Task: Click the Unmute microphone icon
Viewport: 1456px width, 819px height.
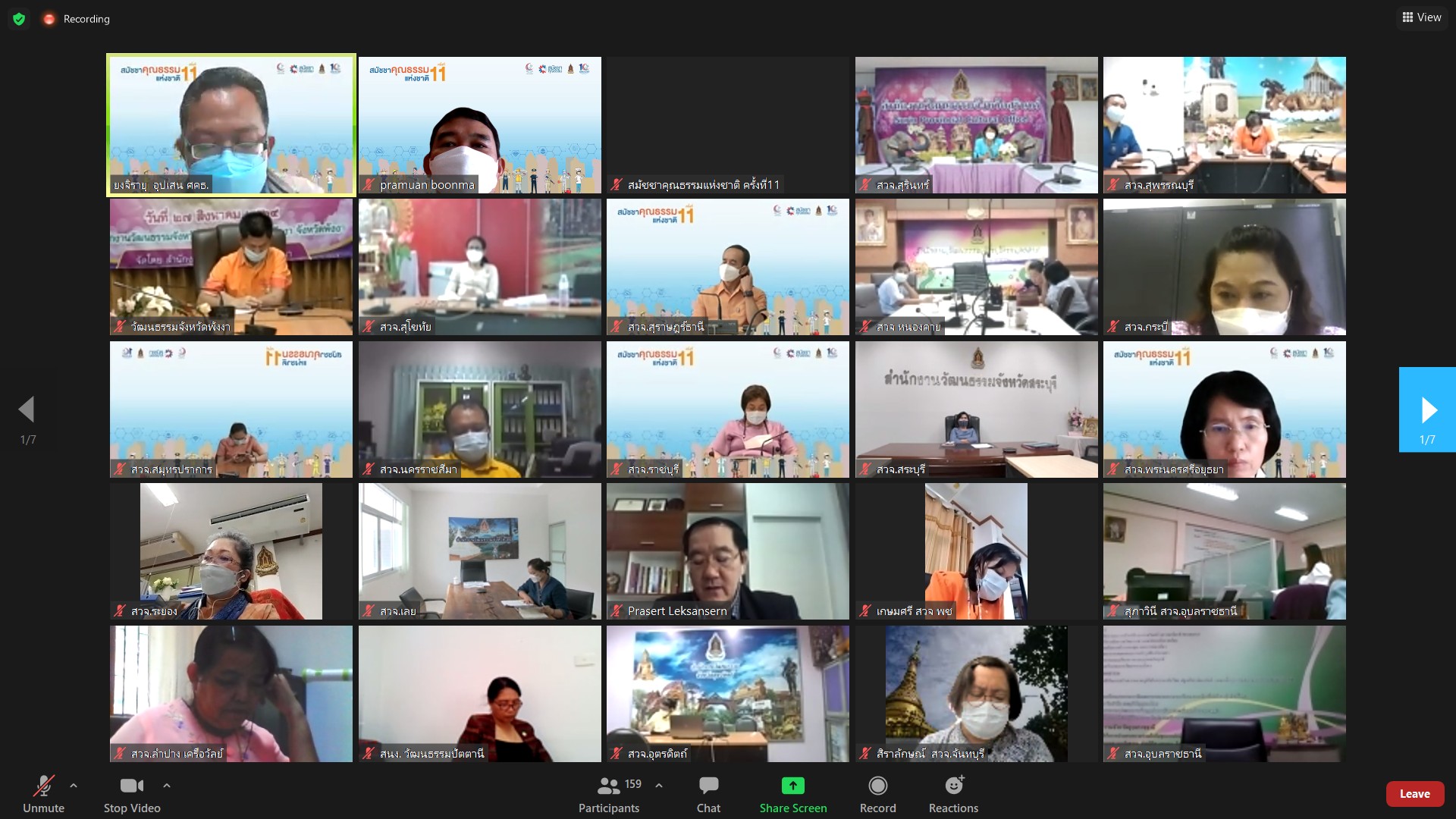Action: click(43, 786)
